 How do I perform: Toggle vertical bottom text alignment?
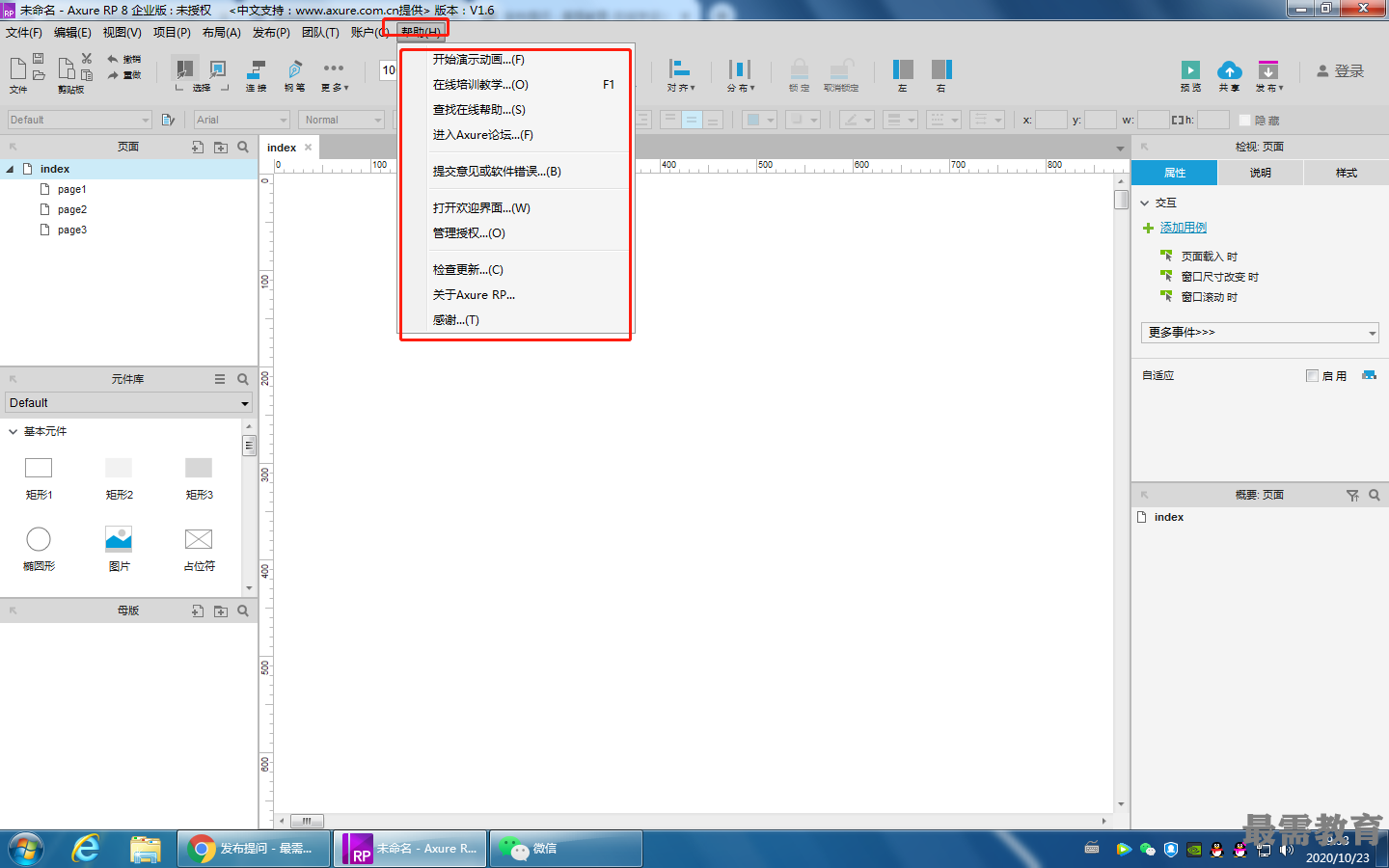(x=713, y=120)
